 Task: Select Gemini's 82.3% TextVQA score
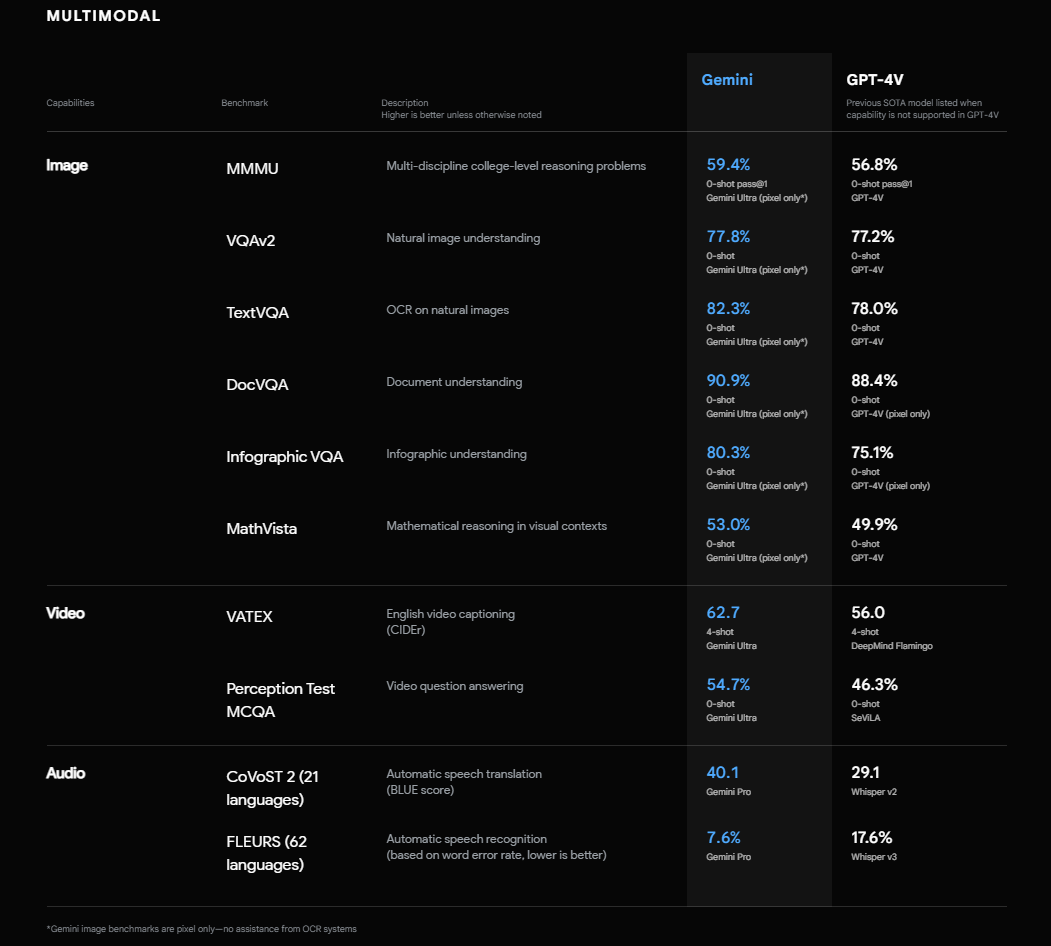click(728, 308)
